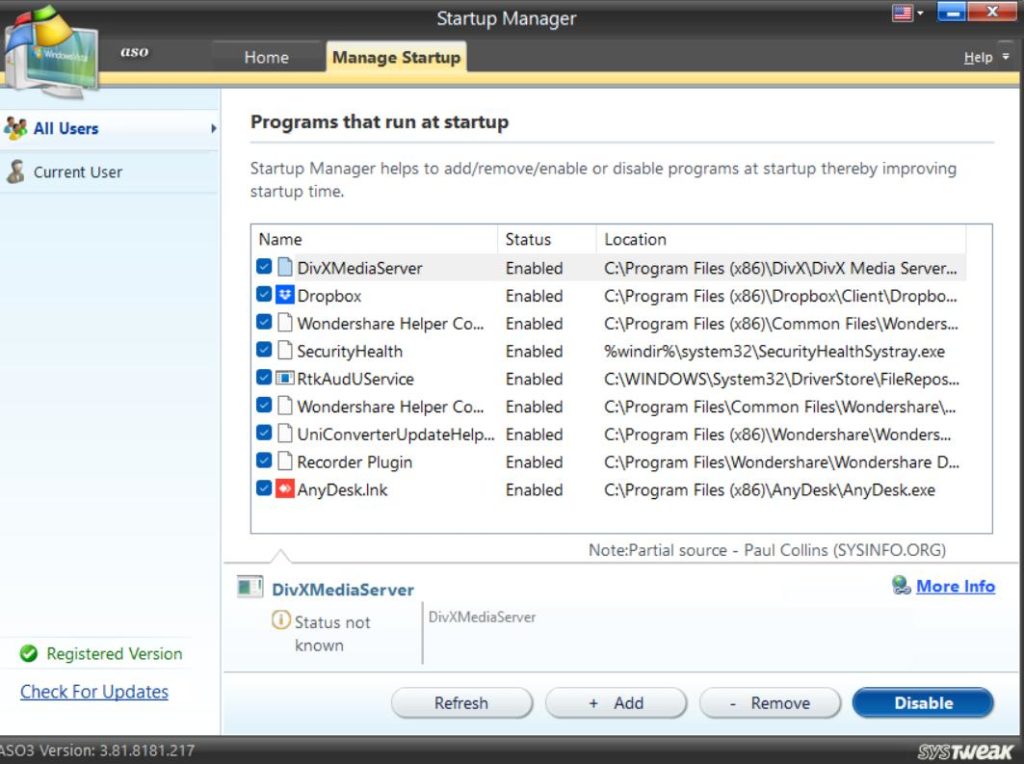Click the Add button
Viewport: 1024px width, 764px height.
coord(616,703)
